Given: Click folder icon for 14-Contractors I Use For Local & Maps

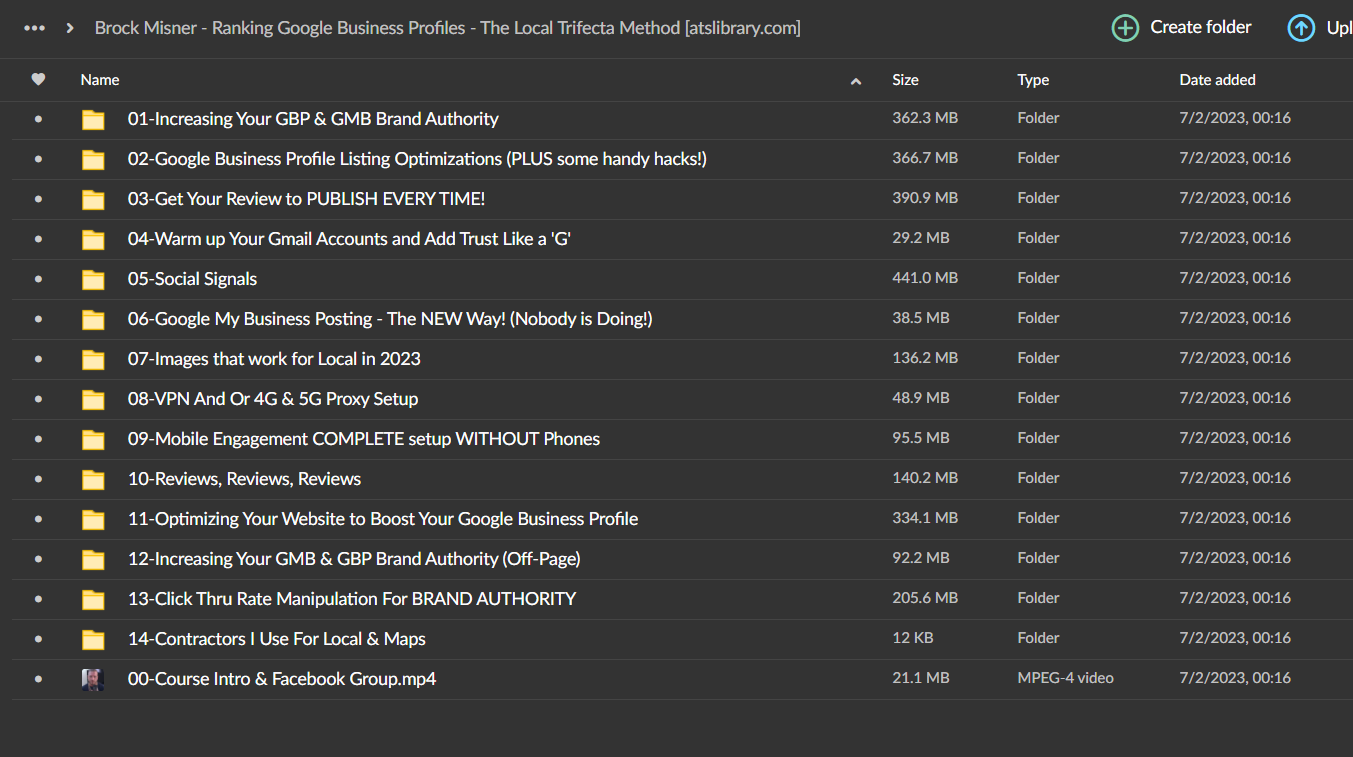Looking at the screenshot, I should [x=93, y=639].
